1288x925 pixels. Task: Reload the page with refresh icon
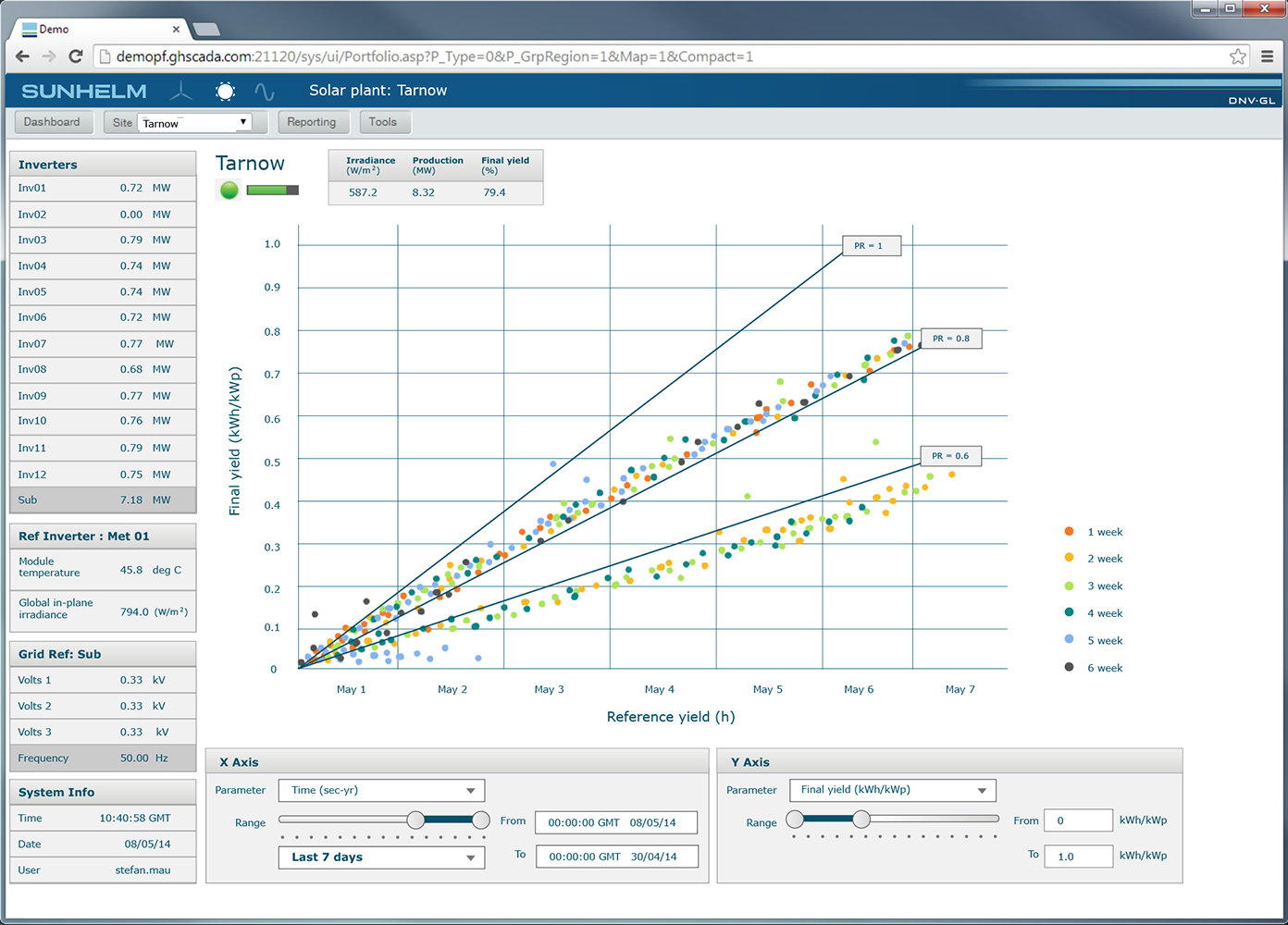coord(76,56)
